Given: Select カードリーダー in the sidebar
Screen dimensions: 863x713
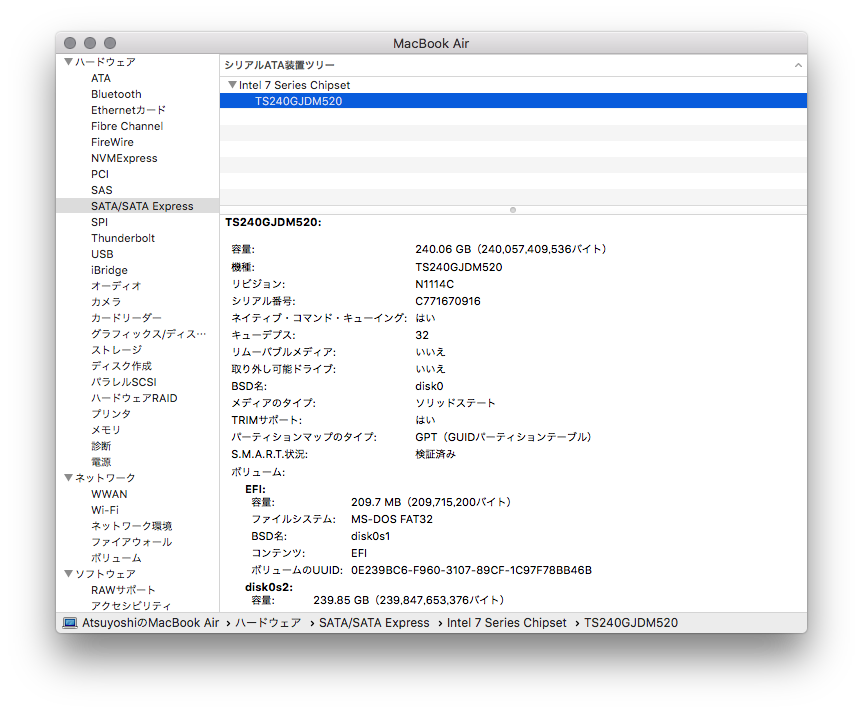Looking at the screenshot, I should tap(126, 318).
